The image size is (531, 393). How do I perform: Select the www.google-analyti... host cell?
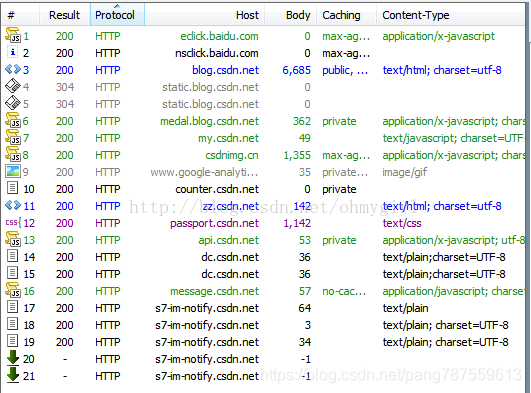coord(205,172)
